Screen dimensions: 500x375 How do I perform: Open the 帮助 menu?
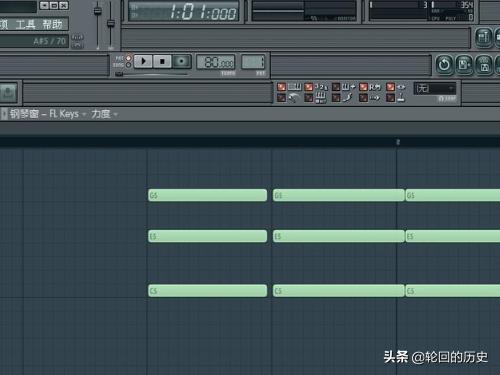(x=52, y=24)
